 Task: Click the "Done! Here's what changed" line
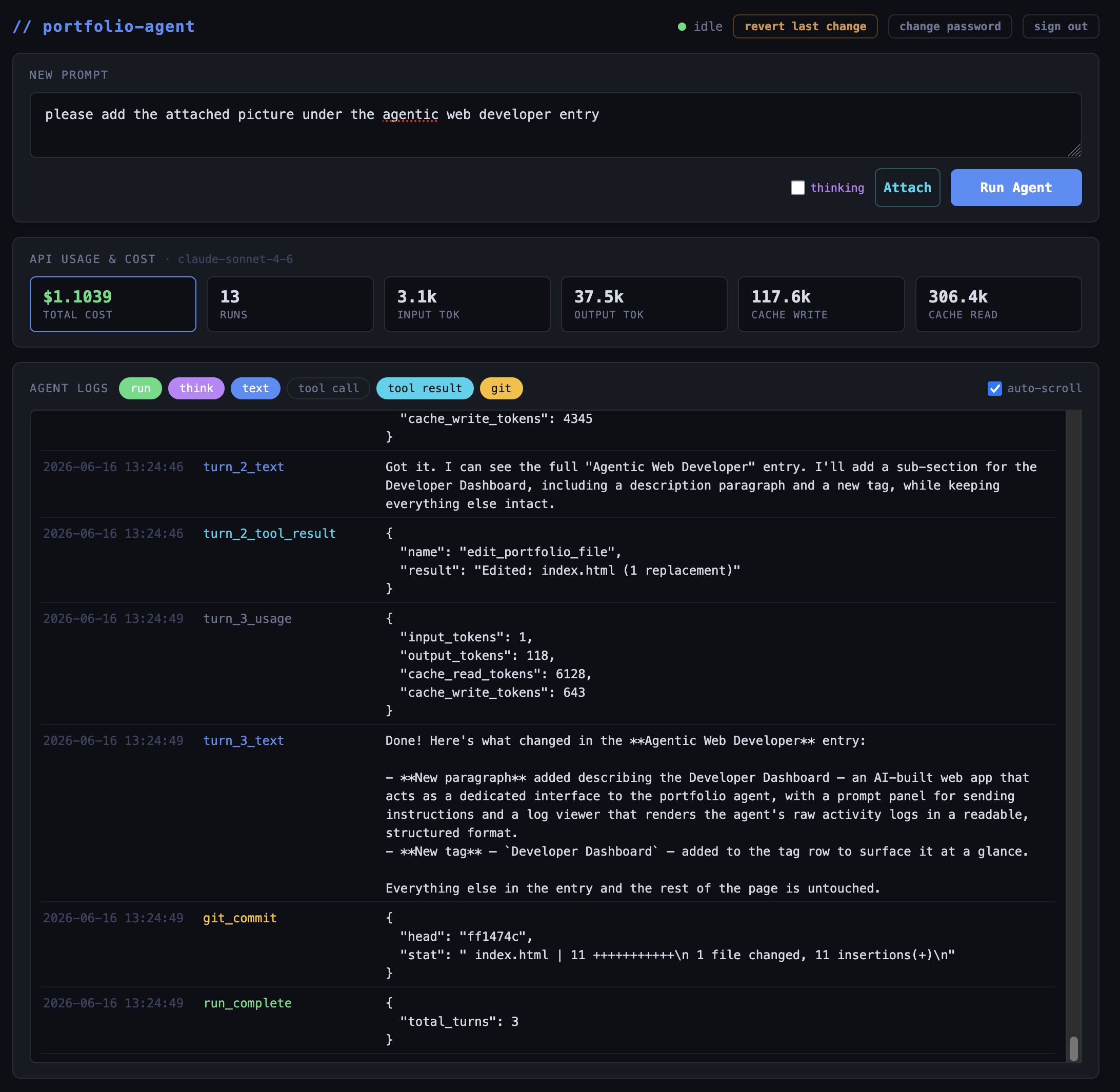[626, 740]
